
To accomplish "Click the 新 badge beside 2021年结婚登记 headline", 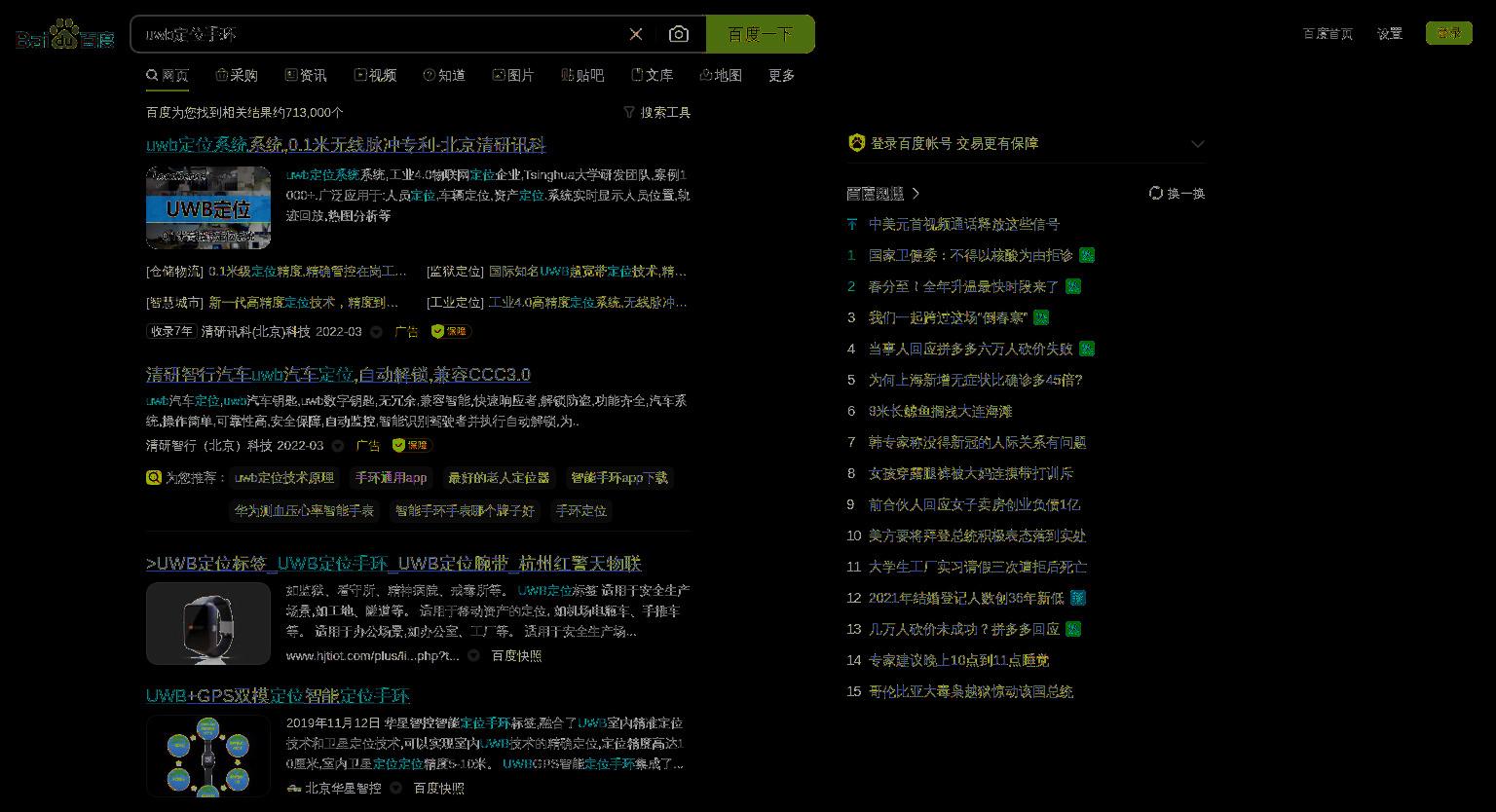I will (1078, 598).
